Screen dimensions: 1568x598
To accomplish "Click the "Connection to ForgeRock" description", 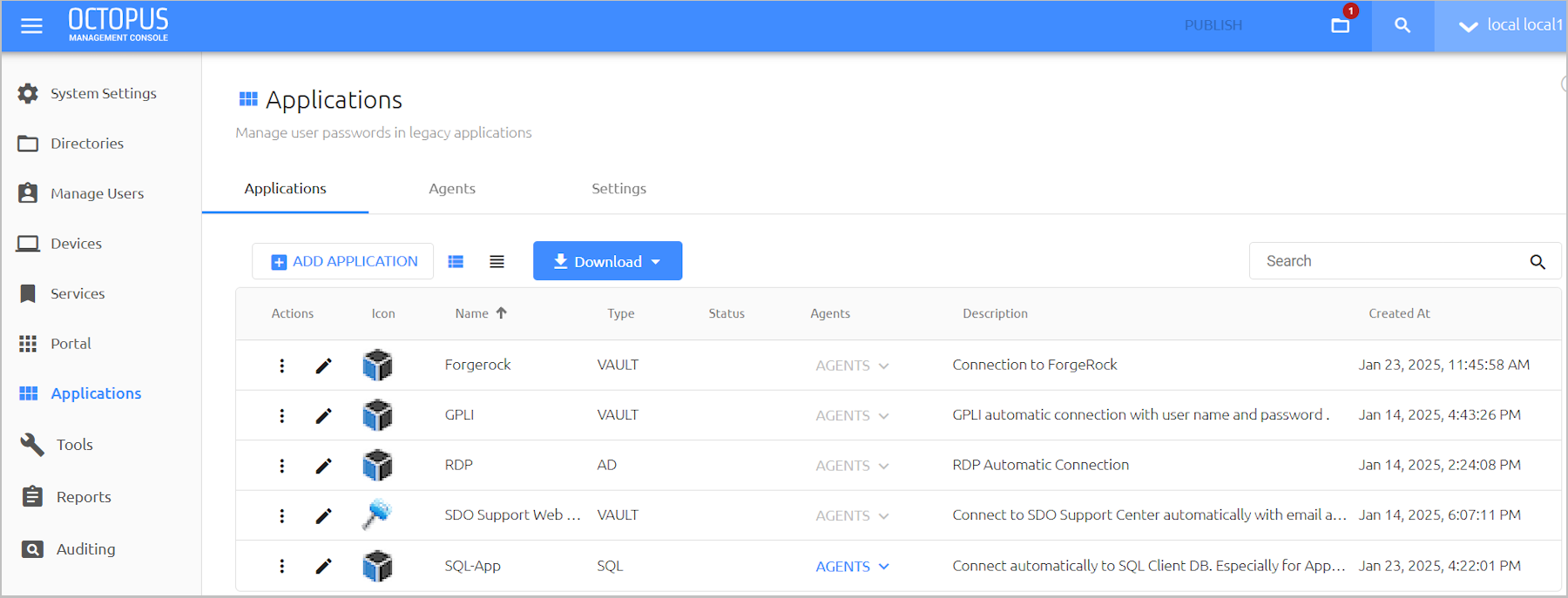I will (x=1035, y=365).
